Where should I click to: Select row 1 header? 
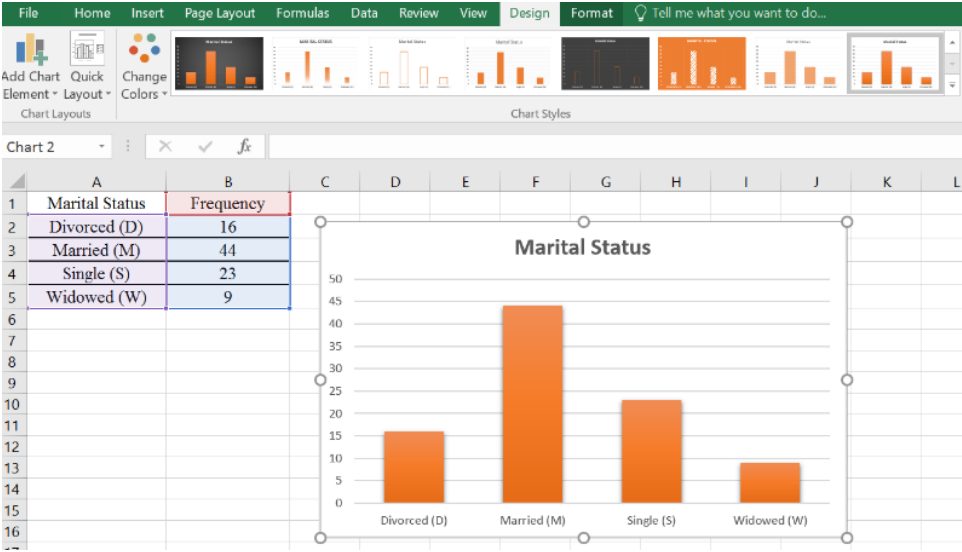click(x=12, y=203)
